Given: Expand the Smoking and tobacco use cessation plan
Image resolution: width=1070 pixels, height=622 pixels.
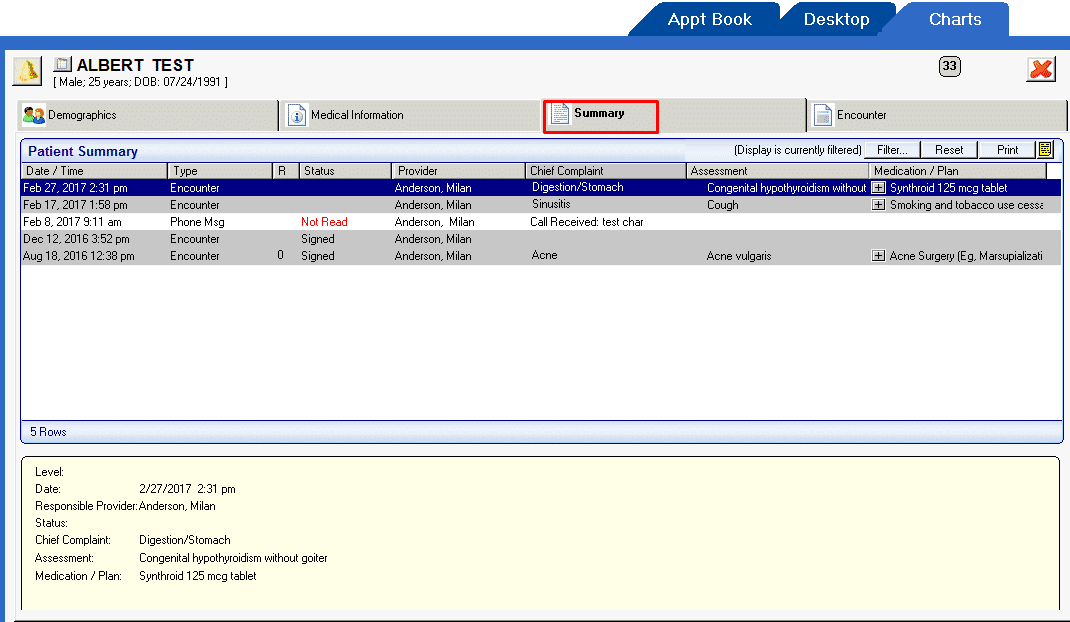Looking at the screenshot, I should (x=878, y=205).
